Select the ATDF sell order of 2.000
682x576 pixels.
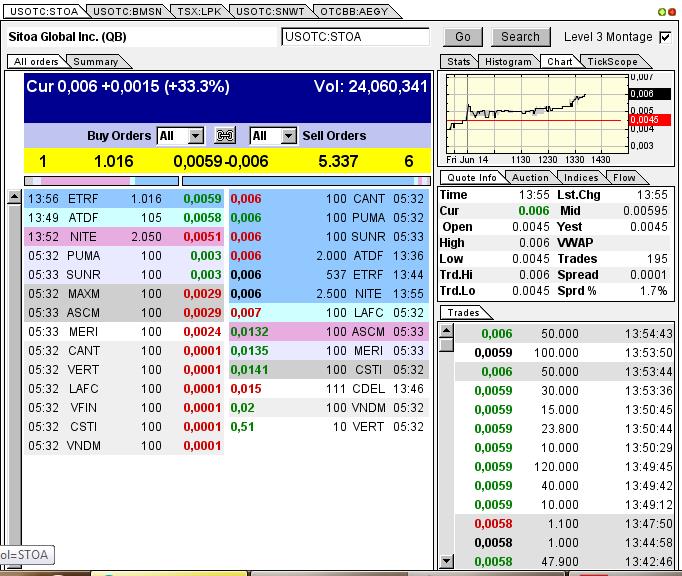click(329, 255)
